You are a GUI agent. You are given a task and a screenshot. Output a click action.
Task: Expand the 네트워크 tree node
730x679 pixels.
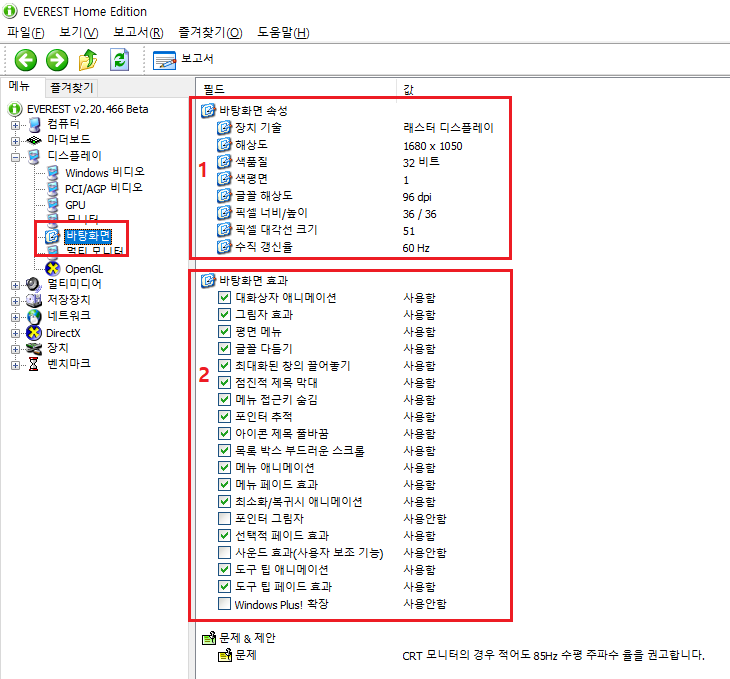coord(15,317)
